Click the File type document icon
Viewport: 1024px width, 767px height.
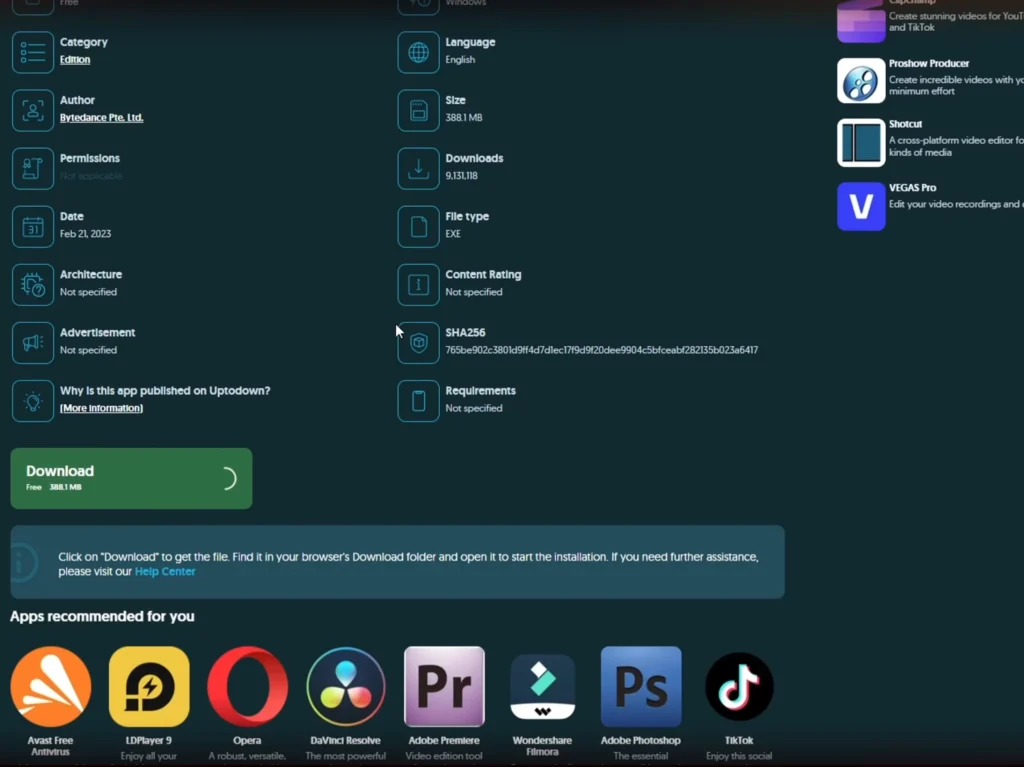click(419, 227)
